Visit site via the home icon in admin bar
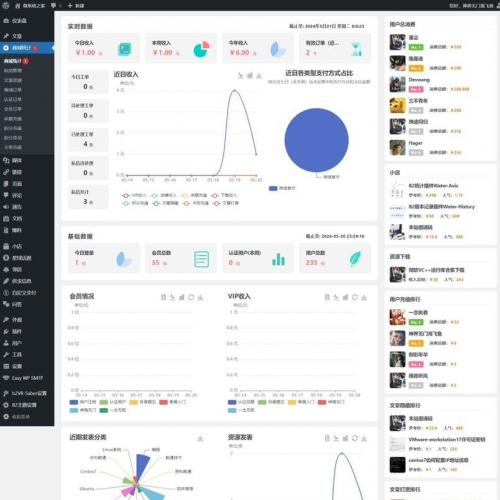Screen dimensions: 500x500 pos(17,6)
